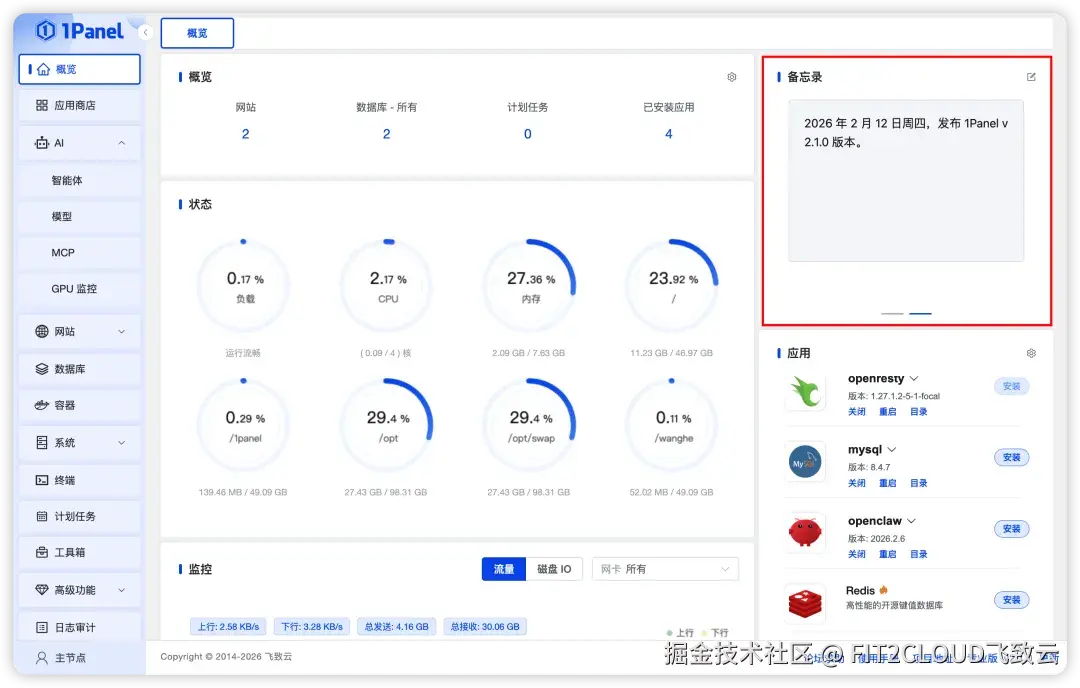Image resolution: width=1080 pixels, height=688 pixels.
Task: Switch to first memo page indicator
Action: [x=892, y=313]
